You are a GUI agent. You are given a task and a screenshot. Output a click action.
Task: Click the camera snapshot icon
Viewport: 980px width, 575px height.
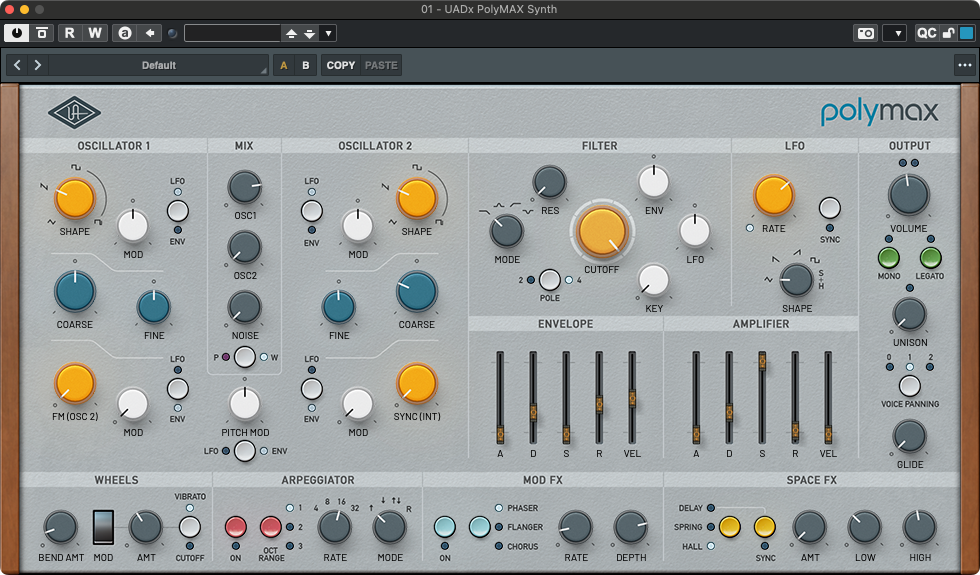pyautogui.click(x=866, y=33)
